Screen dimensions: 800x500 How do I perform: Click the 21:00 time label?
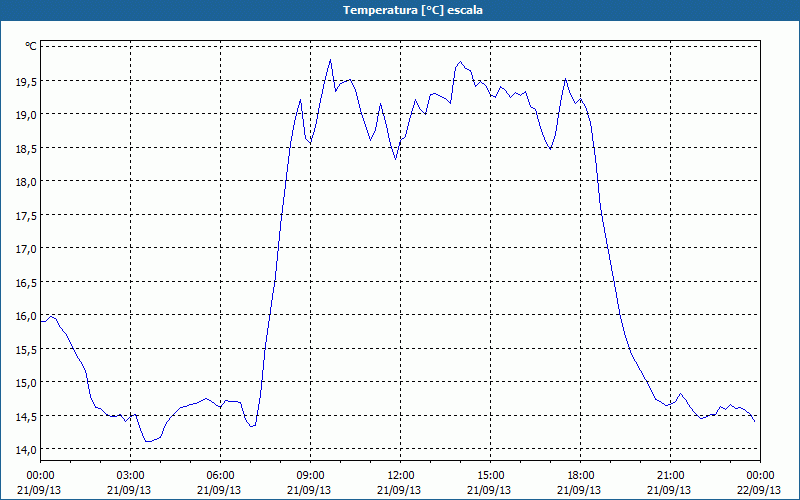(x=670, y=476)
